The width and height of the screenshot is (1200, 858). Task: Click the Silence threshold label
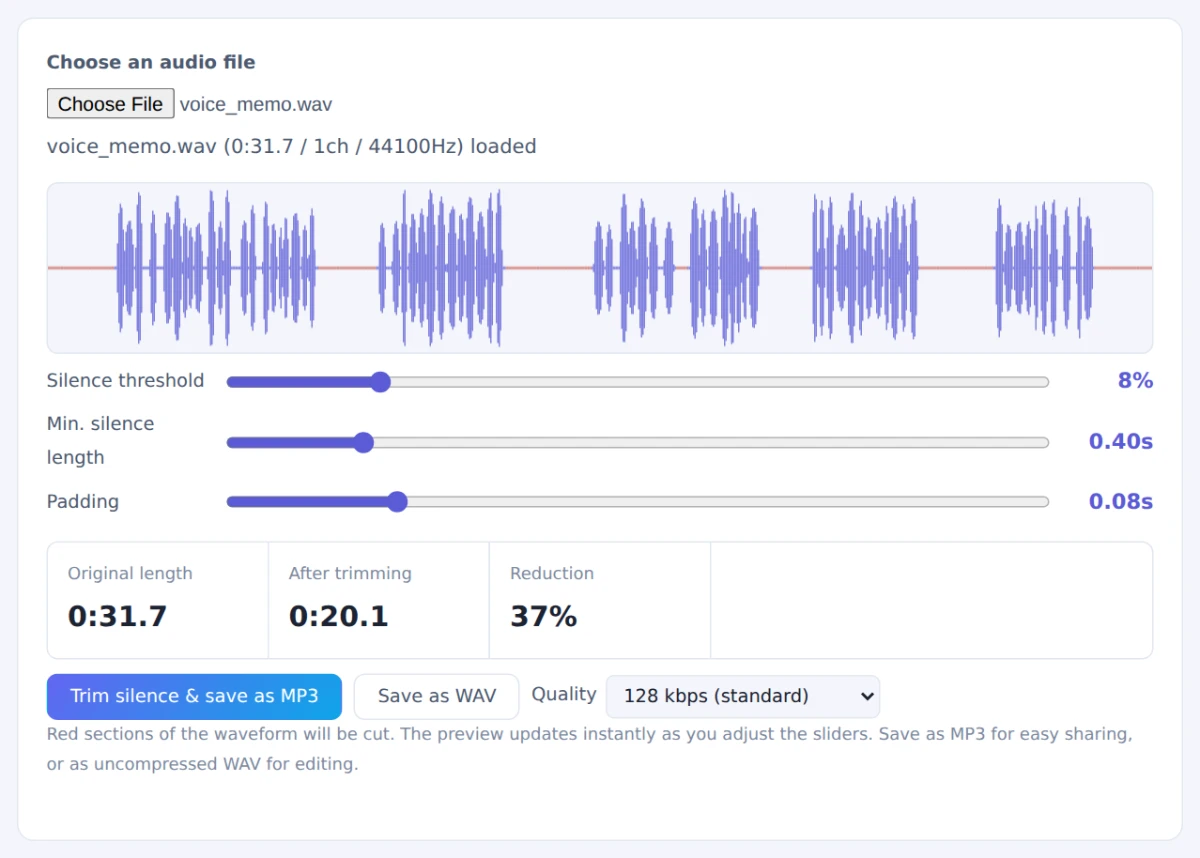point(125,380)
